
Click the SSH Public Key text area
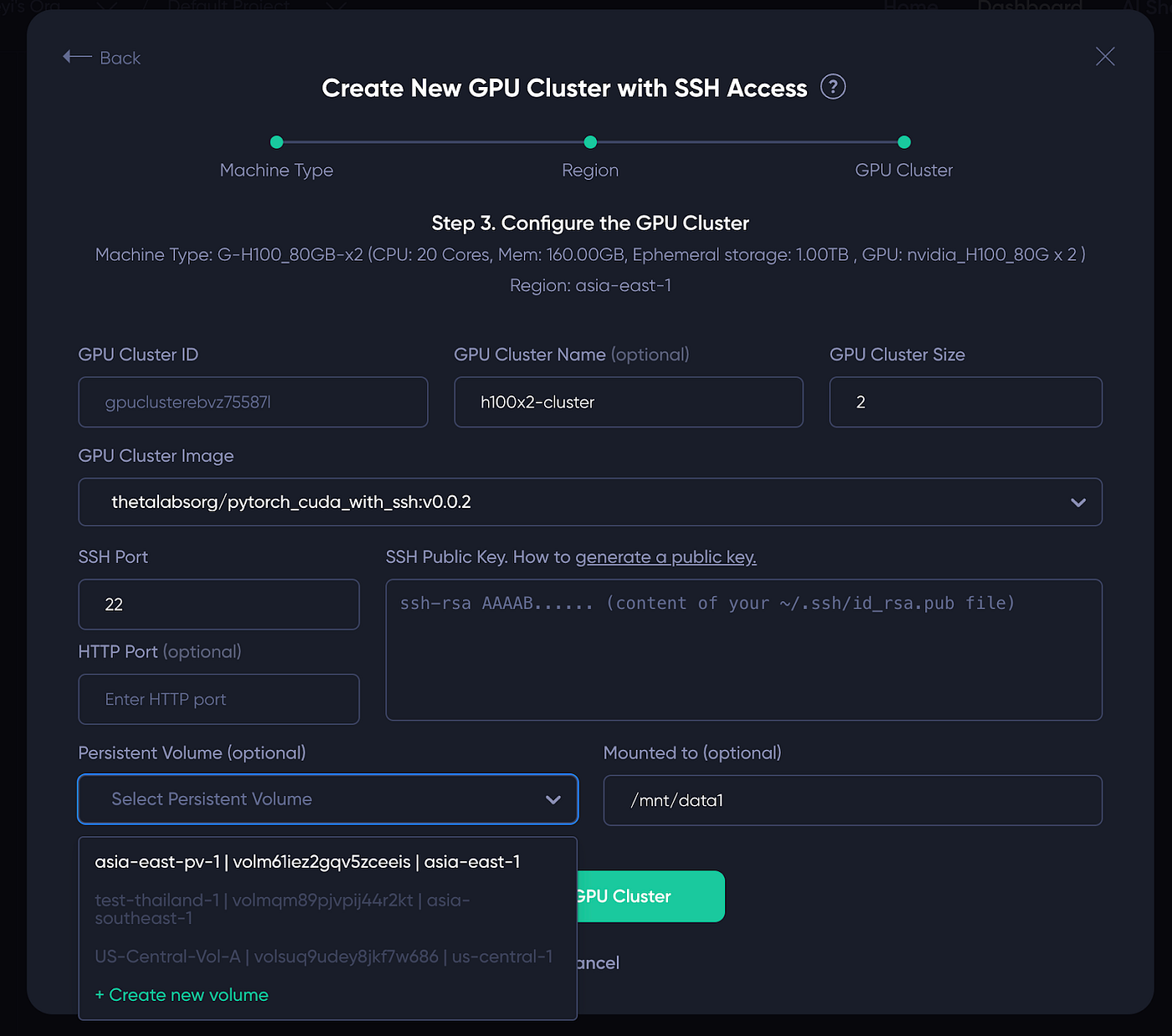point(744,650)
